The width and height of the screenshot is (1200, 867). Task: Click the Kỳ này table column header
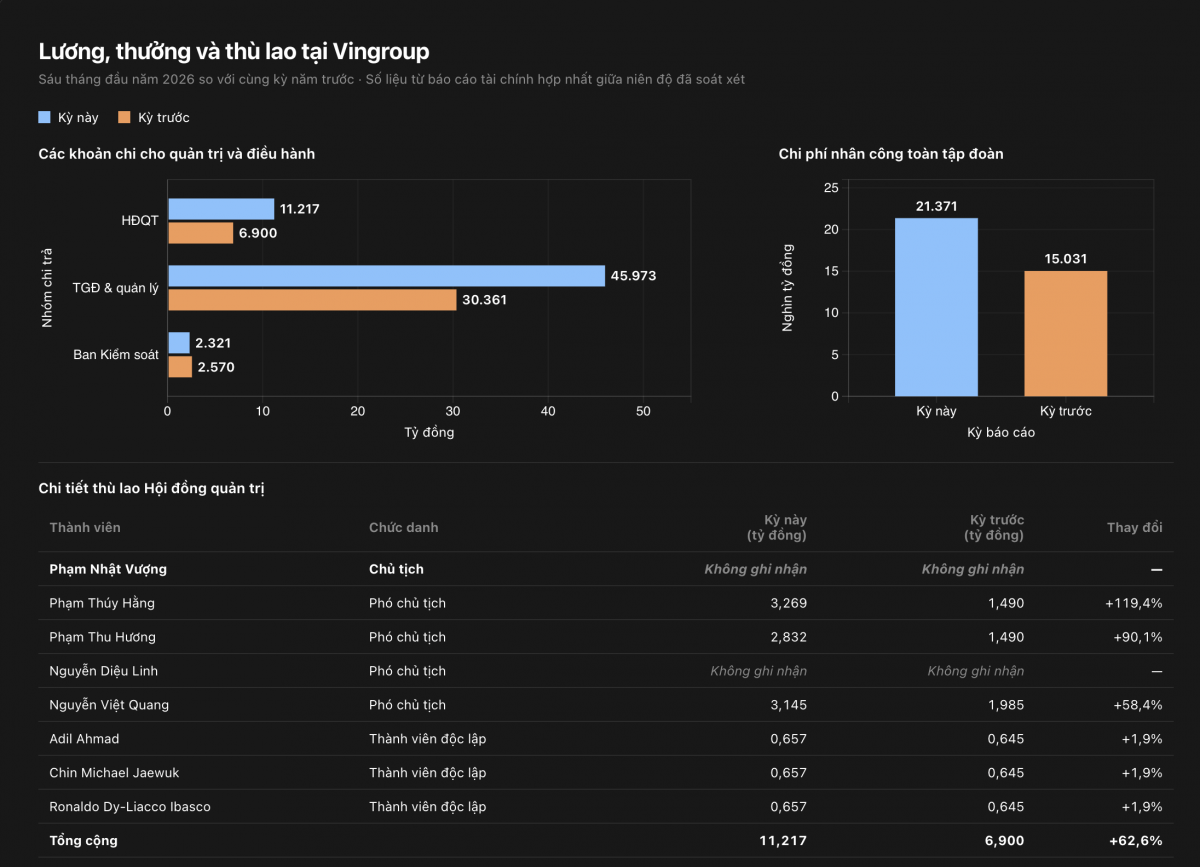[777, 527]
